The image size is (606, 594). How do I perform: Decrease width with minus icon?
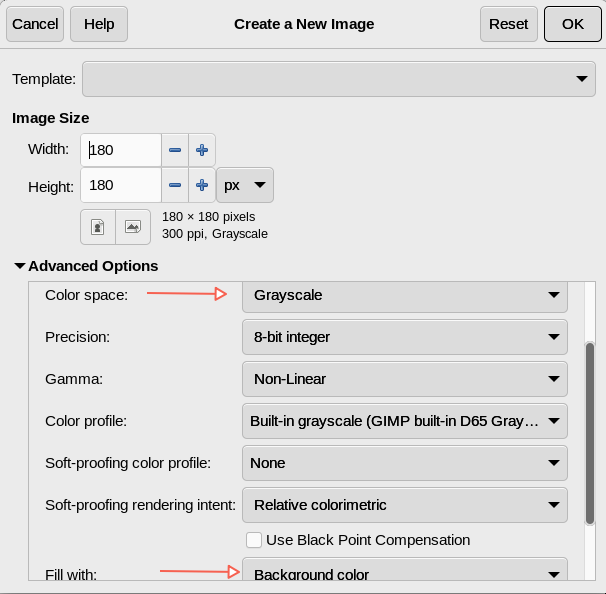(175, 150)
